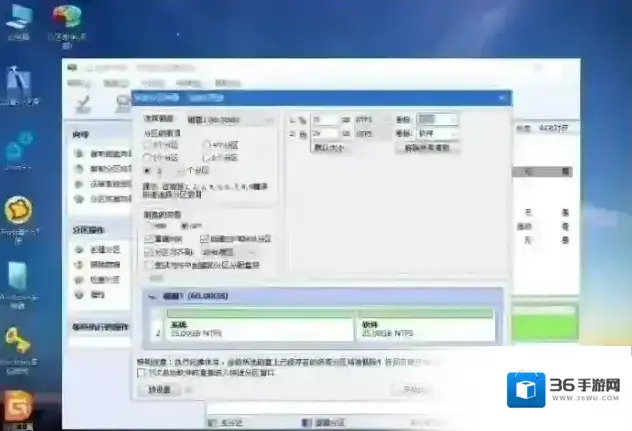Select the 35.00GB system partition bar
632x431 pixels.
(x=260, y=330)
